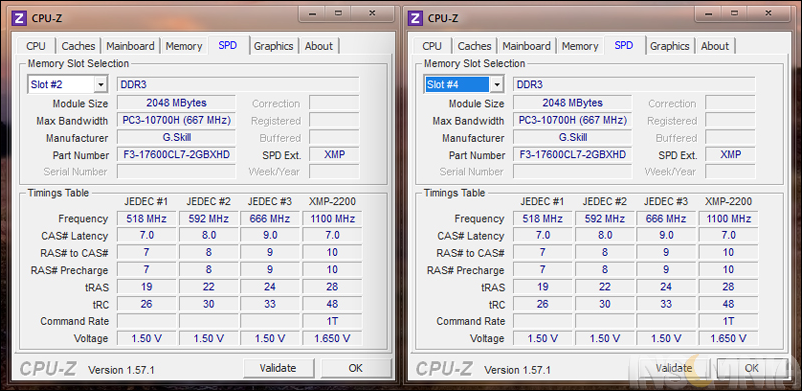Click G.Skill manufacturer field in right window
The height and width of the screenshot is (391, 802).
tap(572, 138)
